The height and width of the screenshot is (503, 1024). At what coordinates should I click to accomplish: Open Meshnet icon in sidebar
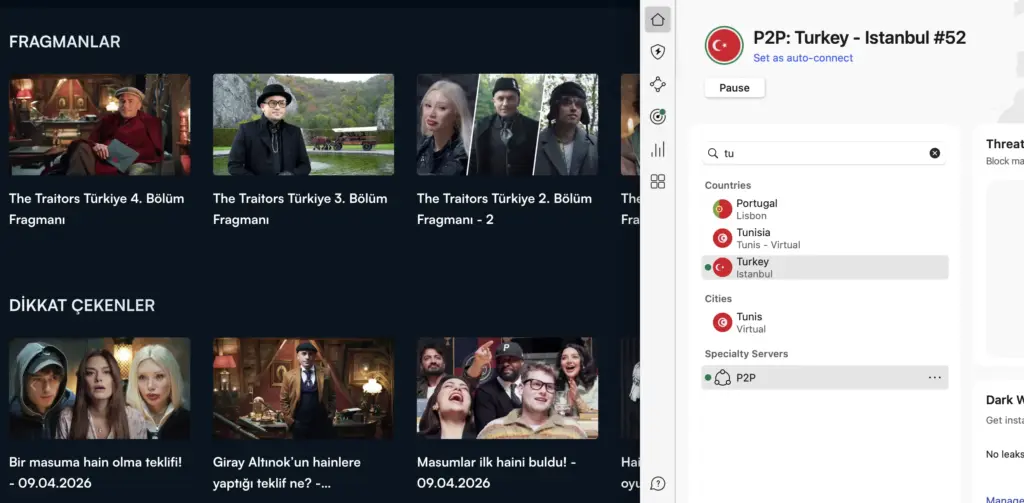click(x=657, y=84)
